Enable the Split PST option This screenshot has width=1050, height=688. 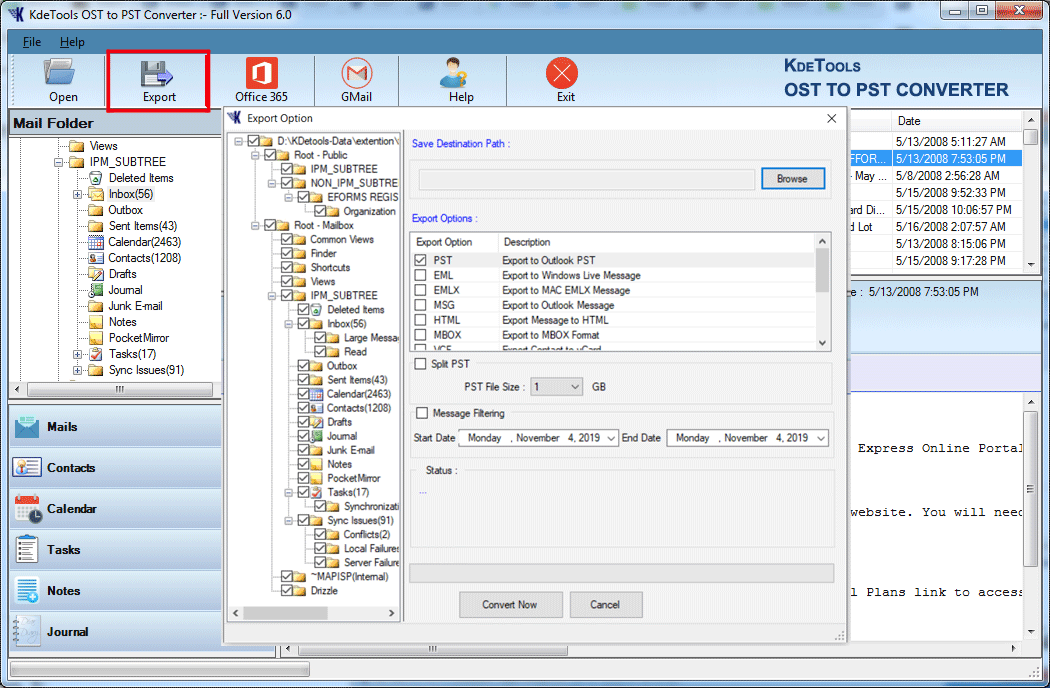click(421, 364)
